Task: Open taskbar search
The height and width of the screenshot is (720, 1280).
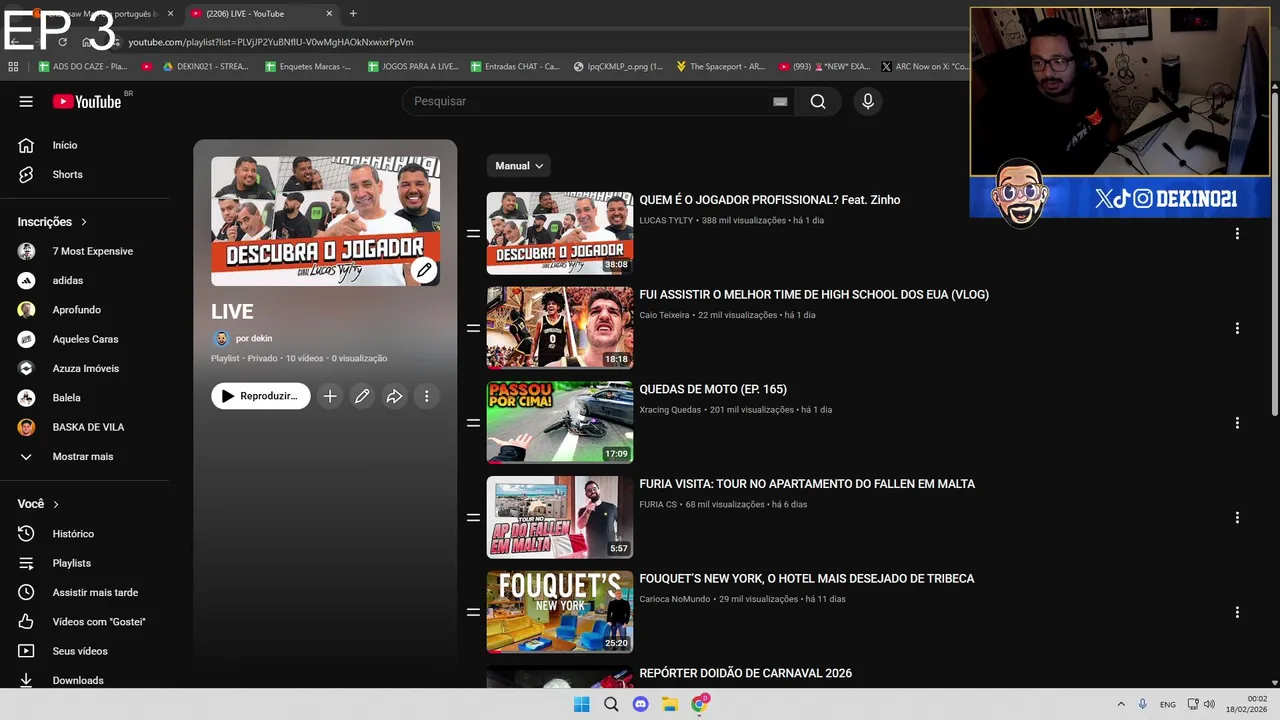Action: pyautogui.click(x=611, y=704)
